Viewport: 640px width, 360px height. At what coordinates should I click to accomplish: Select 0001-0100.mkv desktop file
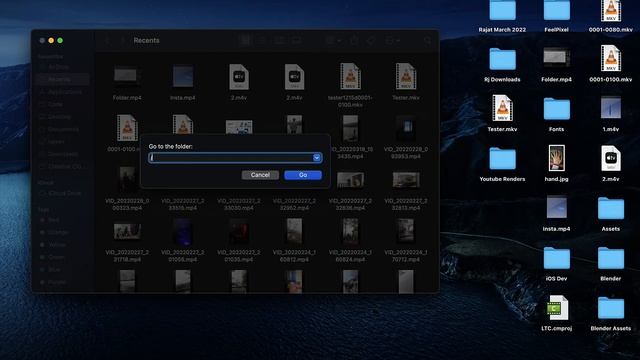611,64
